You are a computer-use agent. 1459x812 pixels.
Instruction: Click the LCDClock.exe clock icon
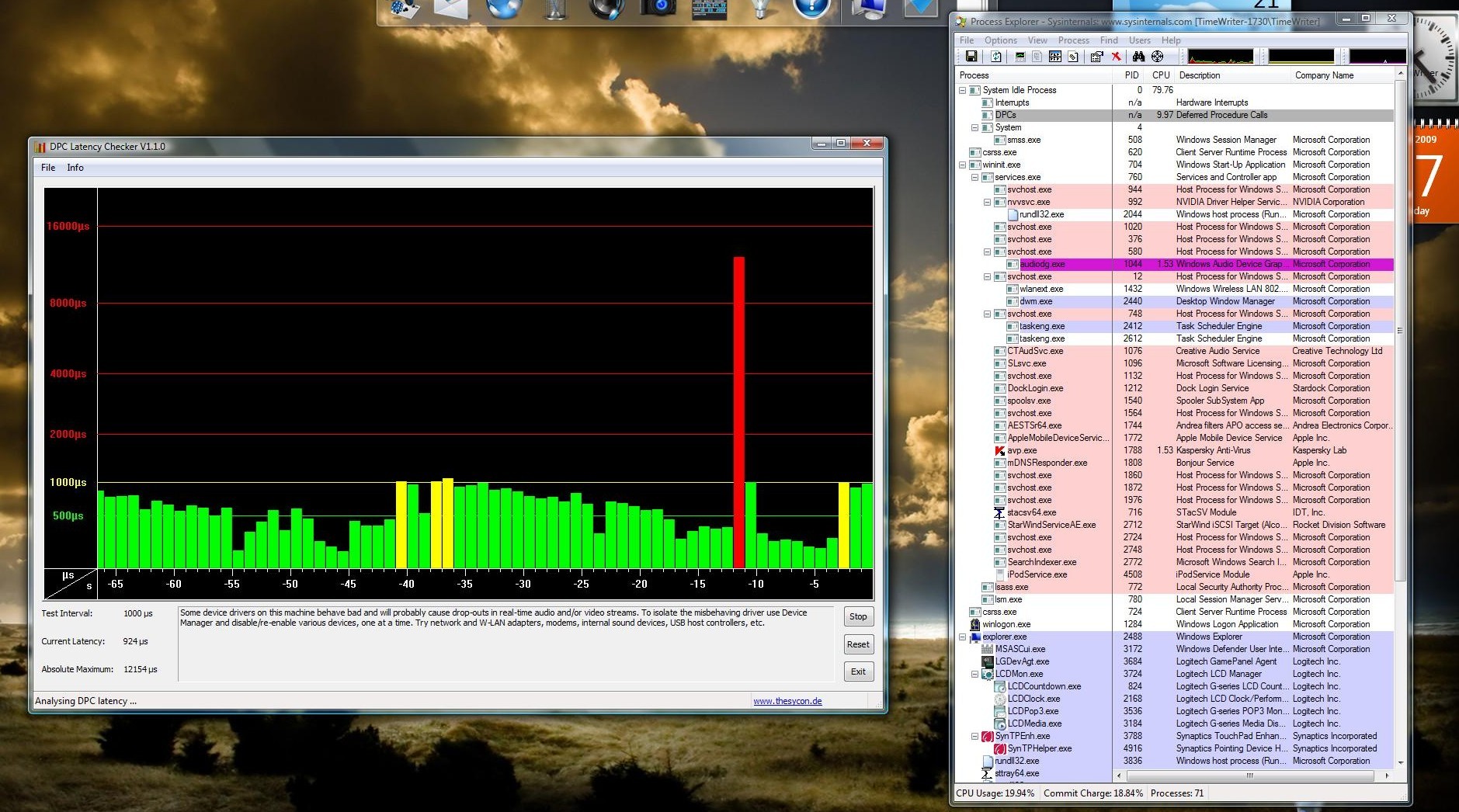pos(1000,699)
